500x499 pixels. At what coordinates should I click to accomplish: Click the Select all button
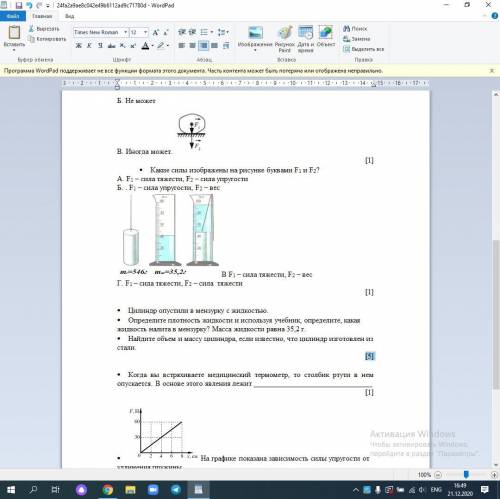click(x=363, y=49)
